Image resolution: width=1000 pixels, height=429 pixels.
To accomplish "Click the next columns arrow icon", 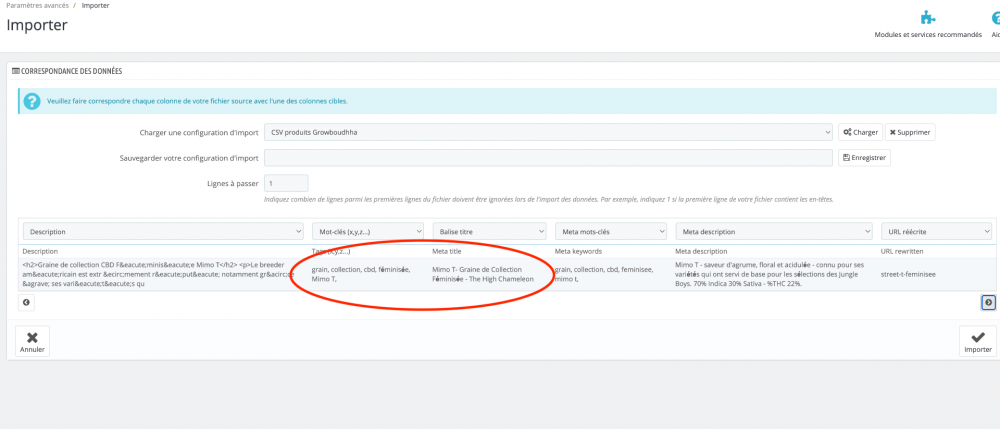I will point(988,302).
